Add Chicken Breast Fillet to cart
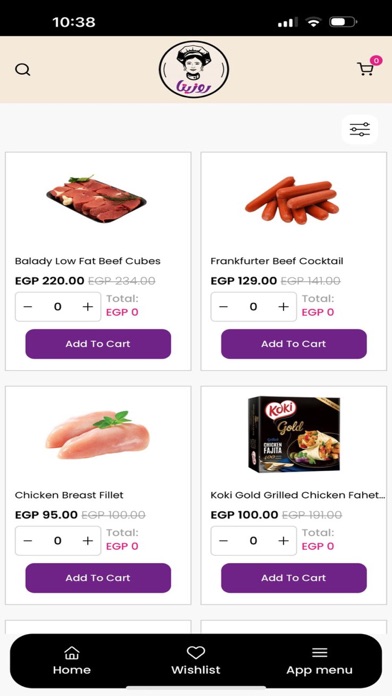 (x=98, y=578)
